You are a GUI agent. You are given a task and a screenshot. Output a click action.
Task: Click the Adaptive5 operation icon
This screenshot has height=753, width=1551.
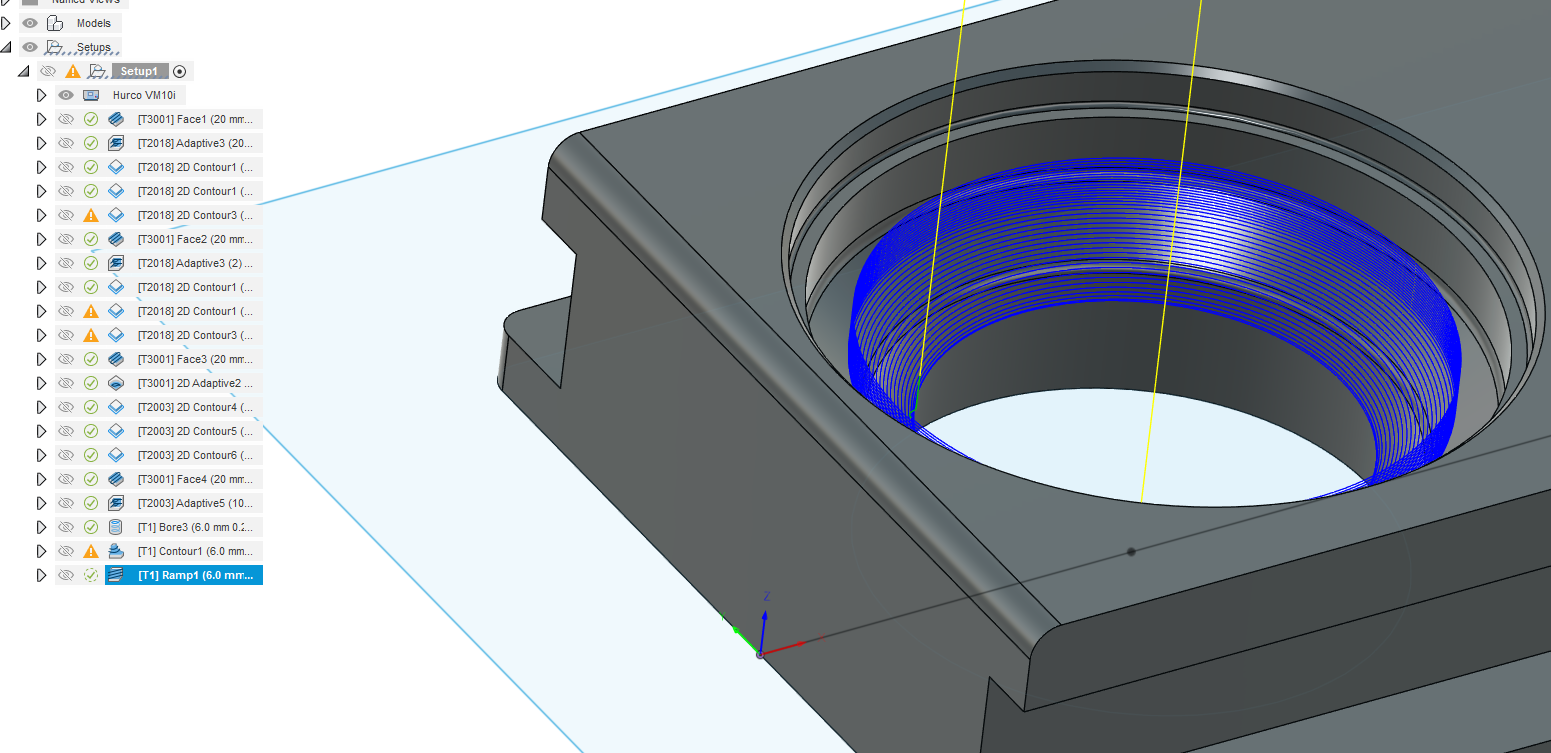pos(115,503)
